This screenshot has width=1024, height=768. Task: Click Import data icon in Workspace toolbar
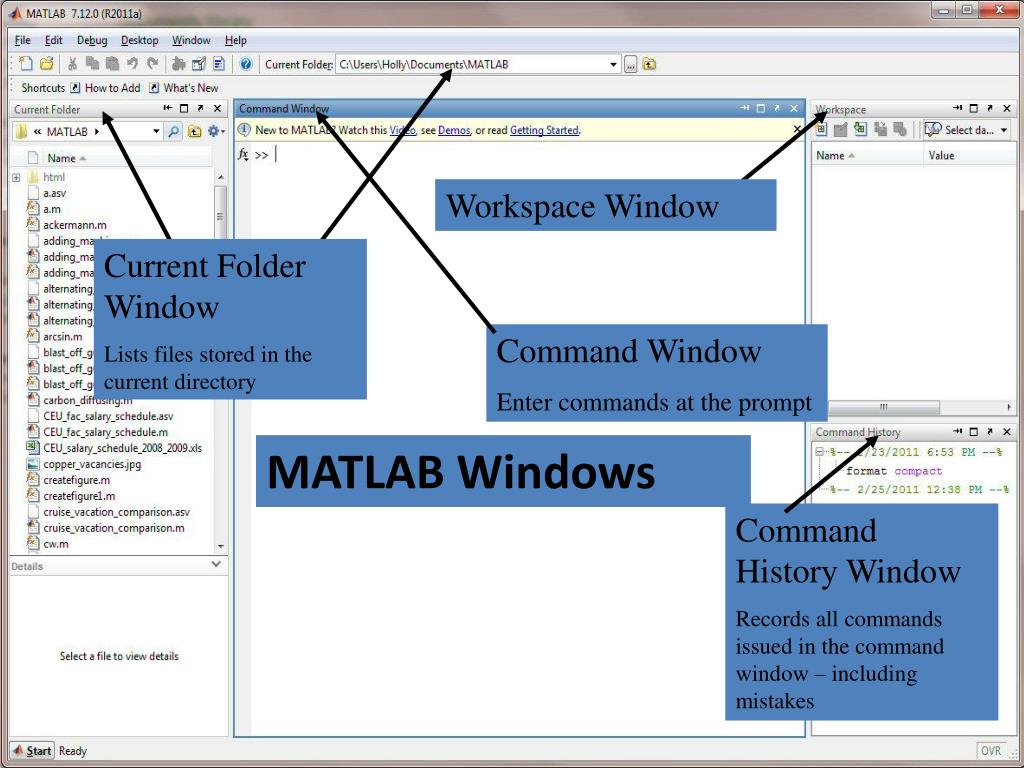[x=861, y=129]
